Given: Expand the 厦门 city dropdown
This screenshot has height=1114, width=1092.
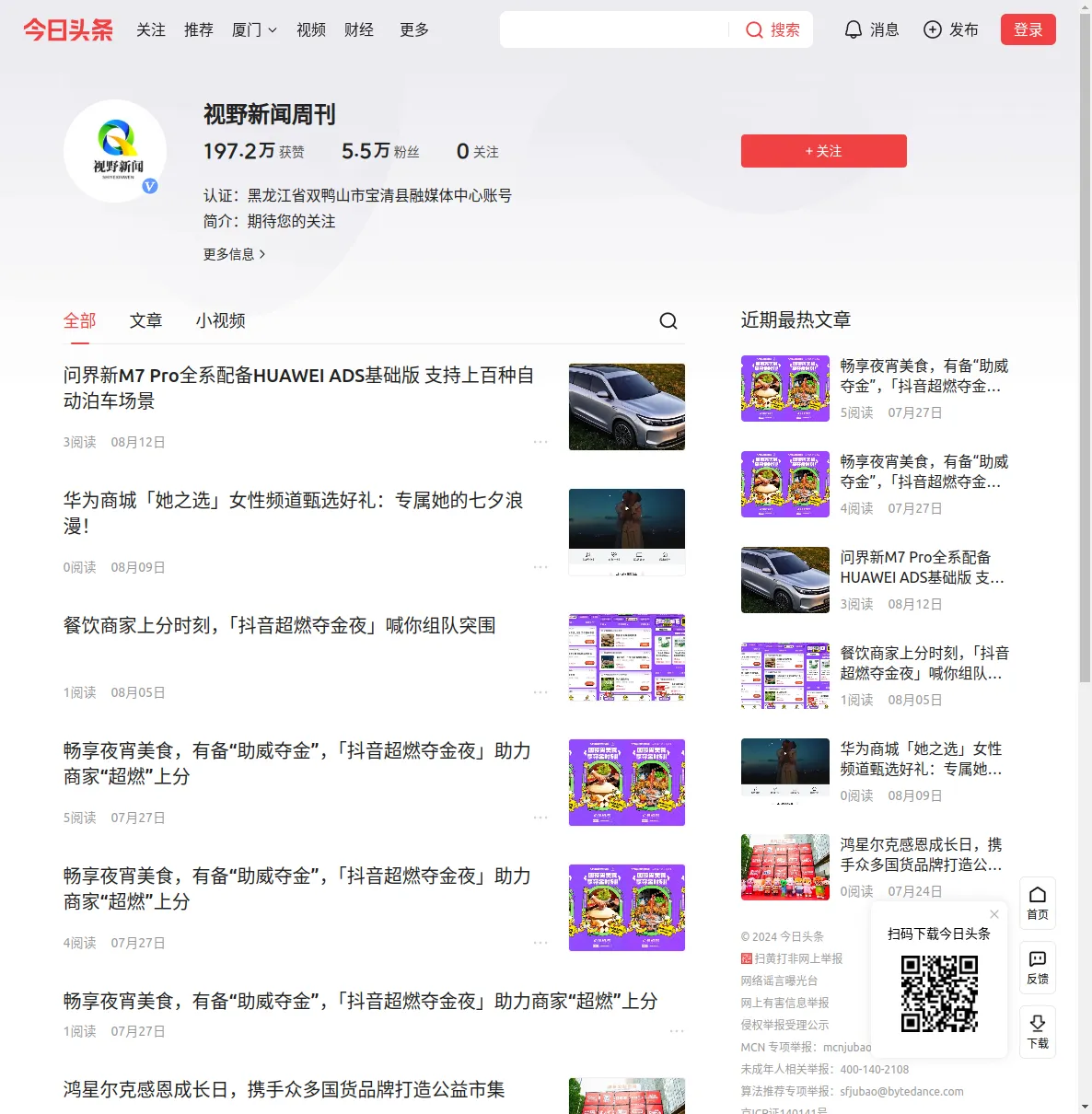Looking at the screenshot, I should [x=254, y=29].
